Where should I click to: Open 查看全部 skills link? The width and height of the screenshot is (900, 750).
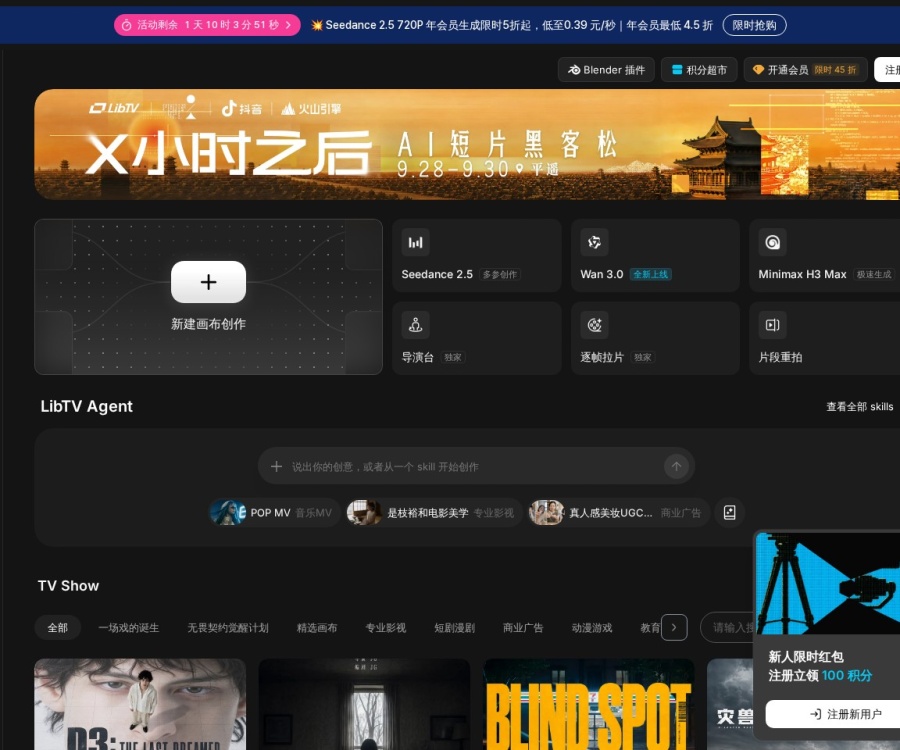859,407
